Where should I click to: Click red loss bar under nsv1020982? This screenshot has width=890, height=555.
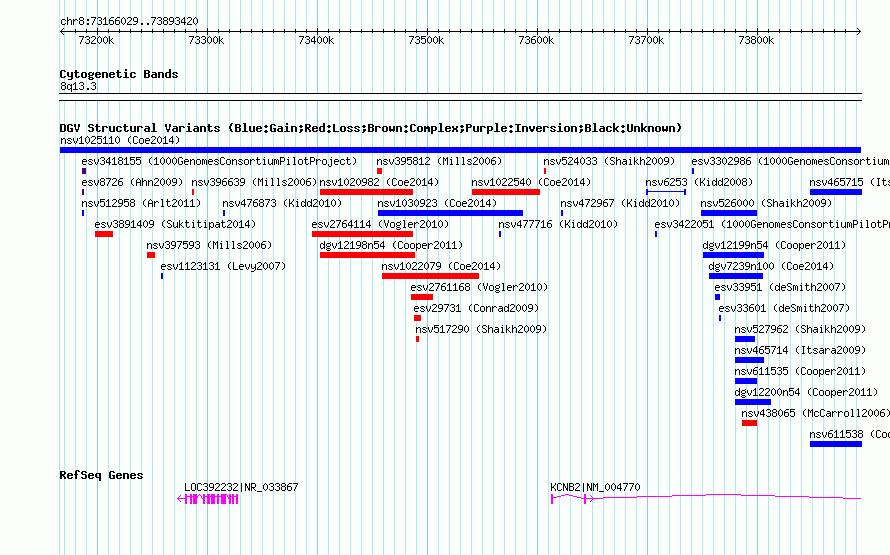click(x=366, y=192)
